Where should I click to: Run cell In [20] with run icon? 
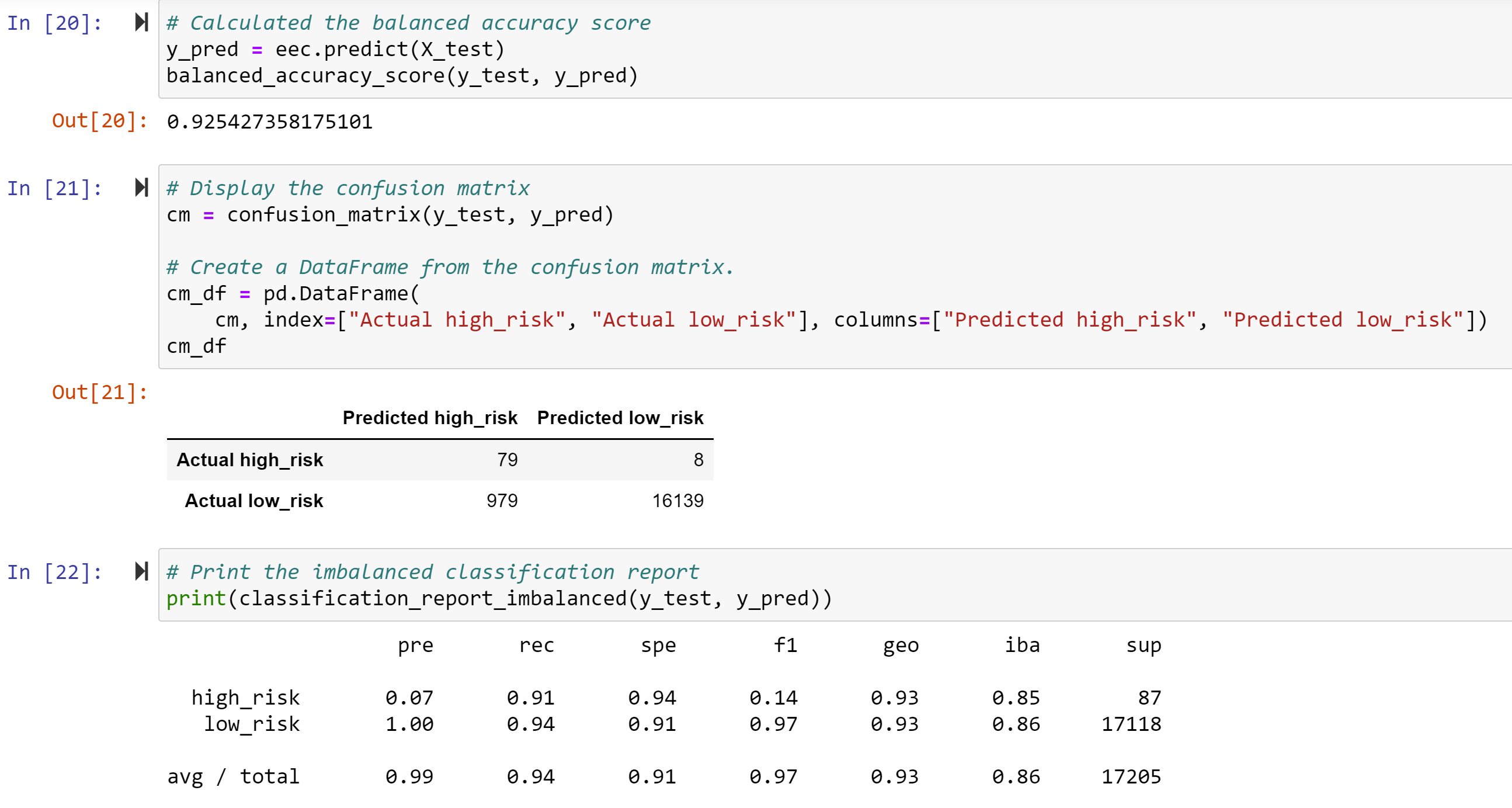pyautogui.click(x=141, y=22)
